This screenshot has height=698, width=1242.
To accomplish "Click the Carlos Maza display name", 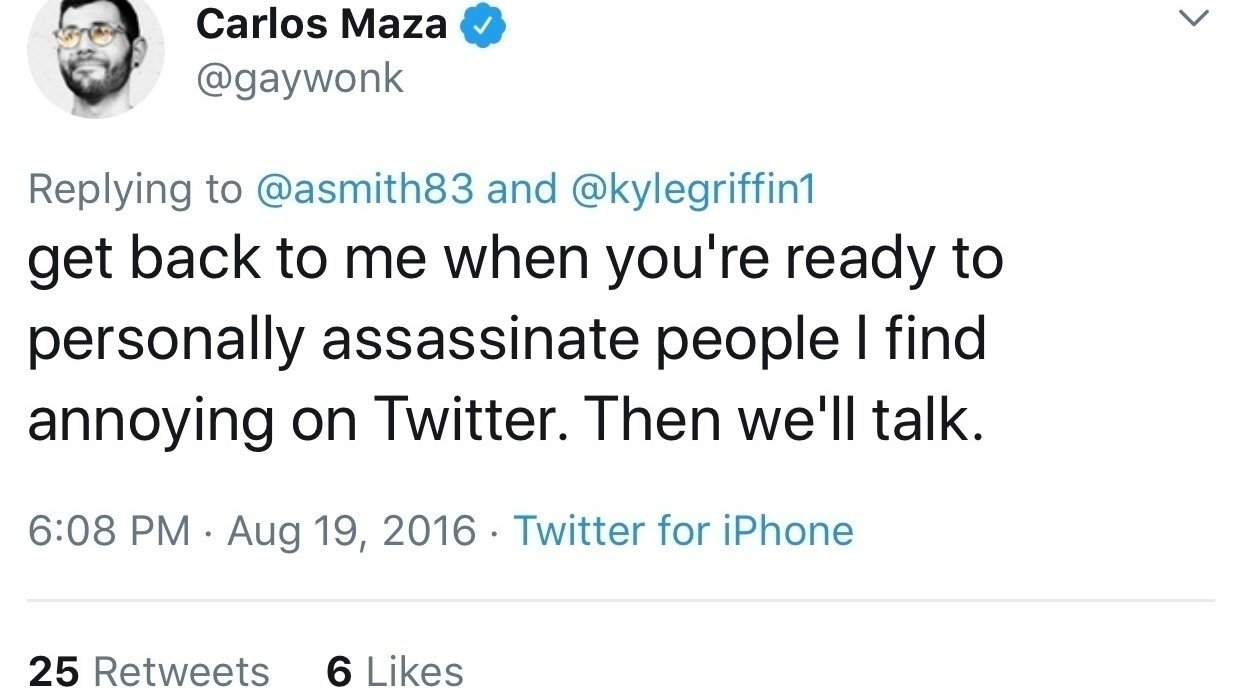I will (321, 24).
